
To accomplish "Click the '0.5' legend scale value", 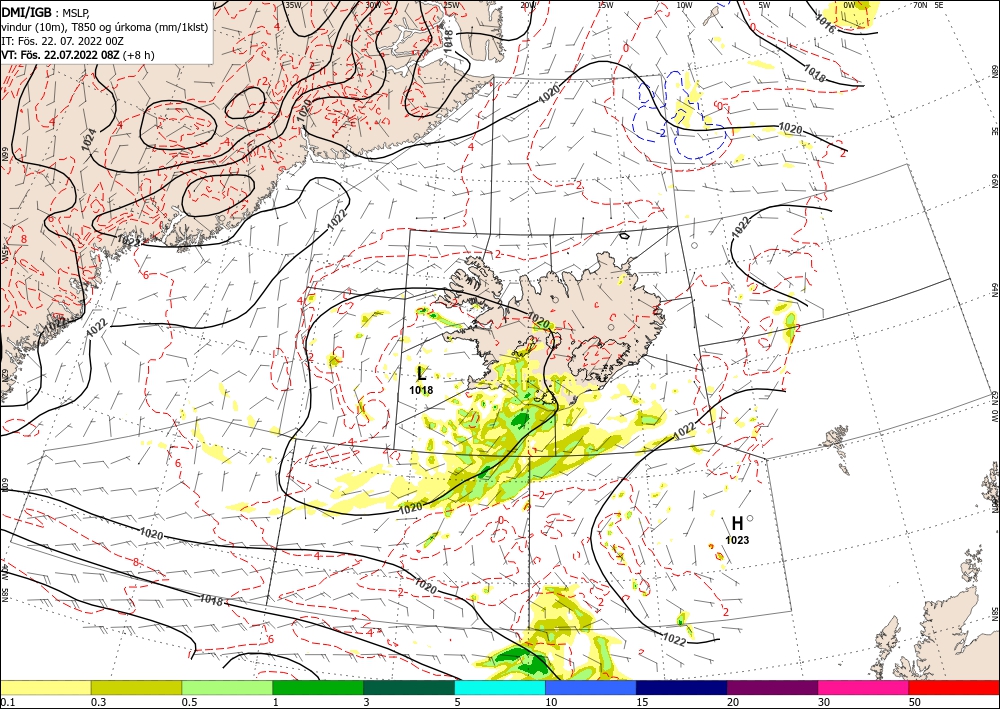I will [x=188, y=702].
